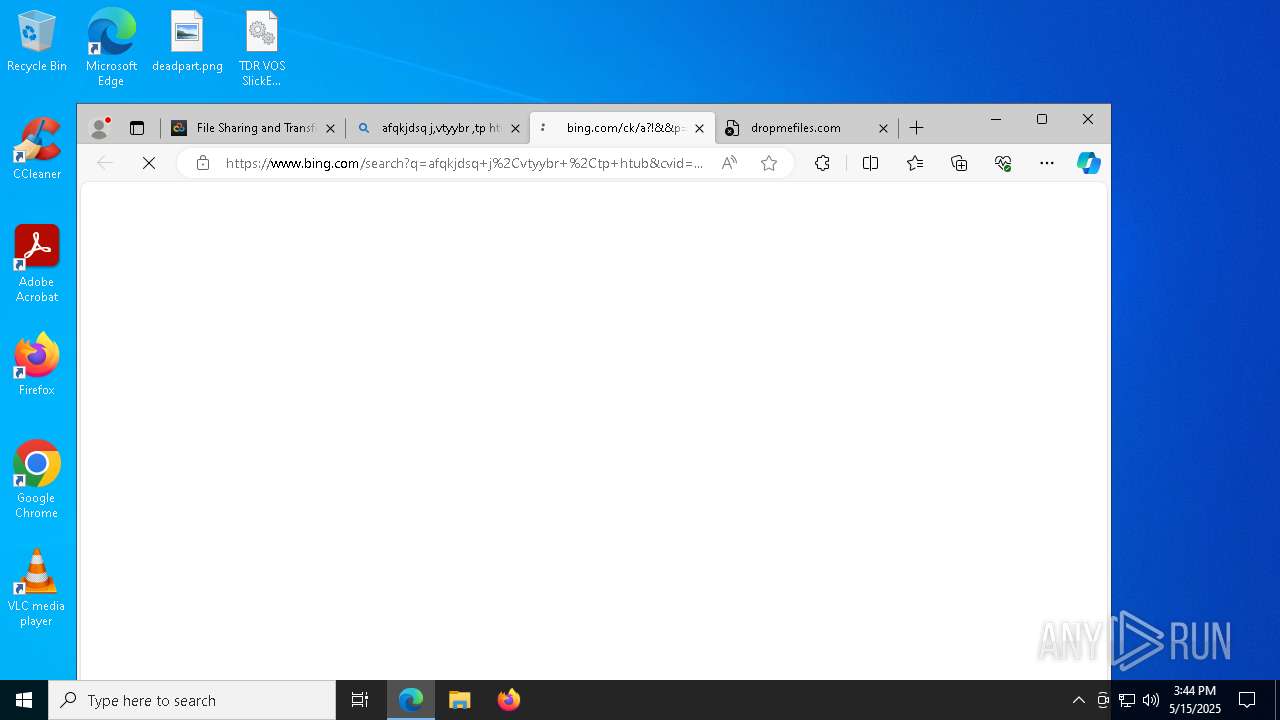This screenshot has width=1280, height=720.
Task: Select the deadpart.png file
Action: 187,42
